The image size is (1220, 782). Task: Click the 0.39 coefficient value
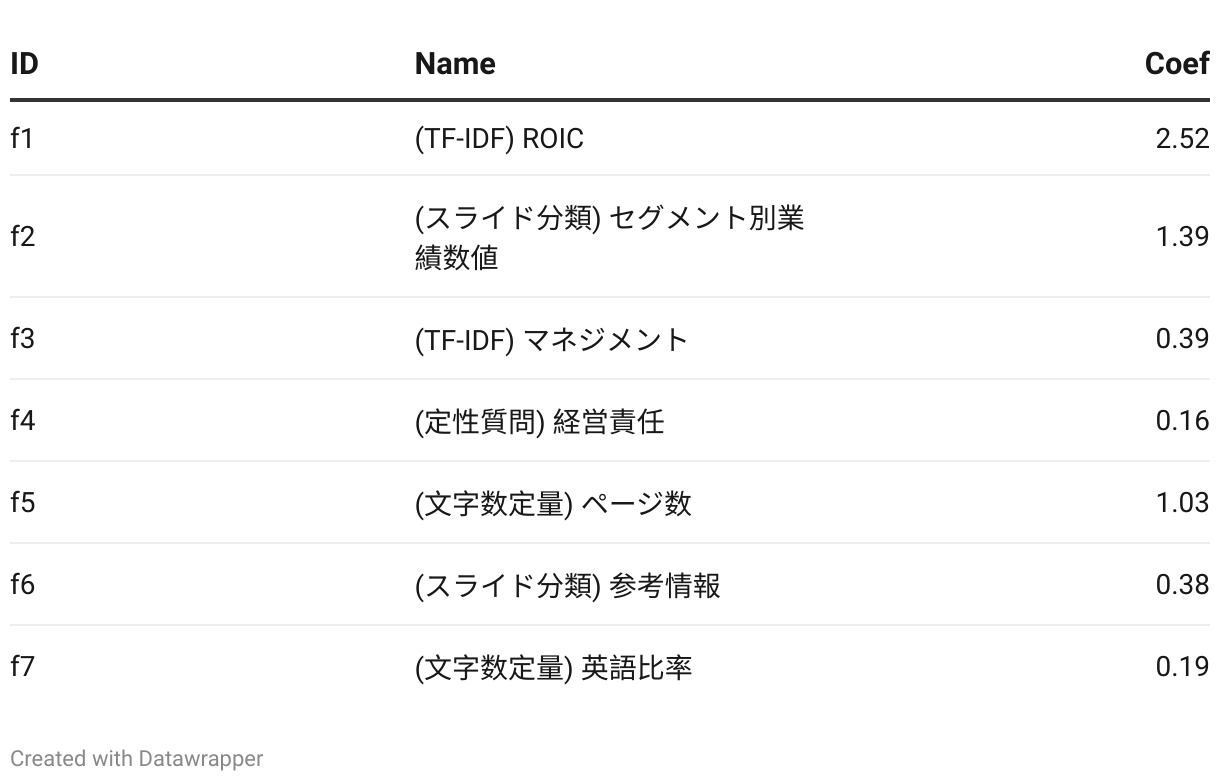coord(1182,339)
